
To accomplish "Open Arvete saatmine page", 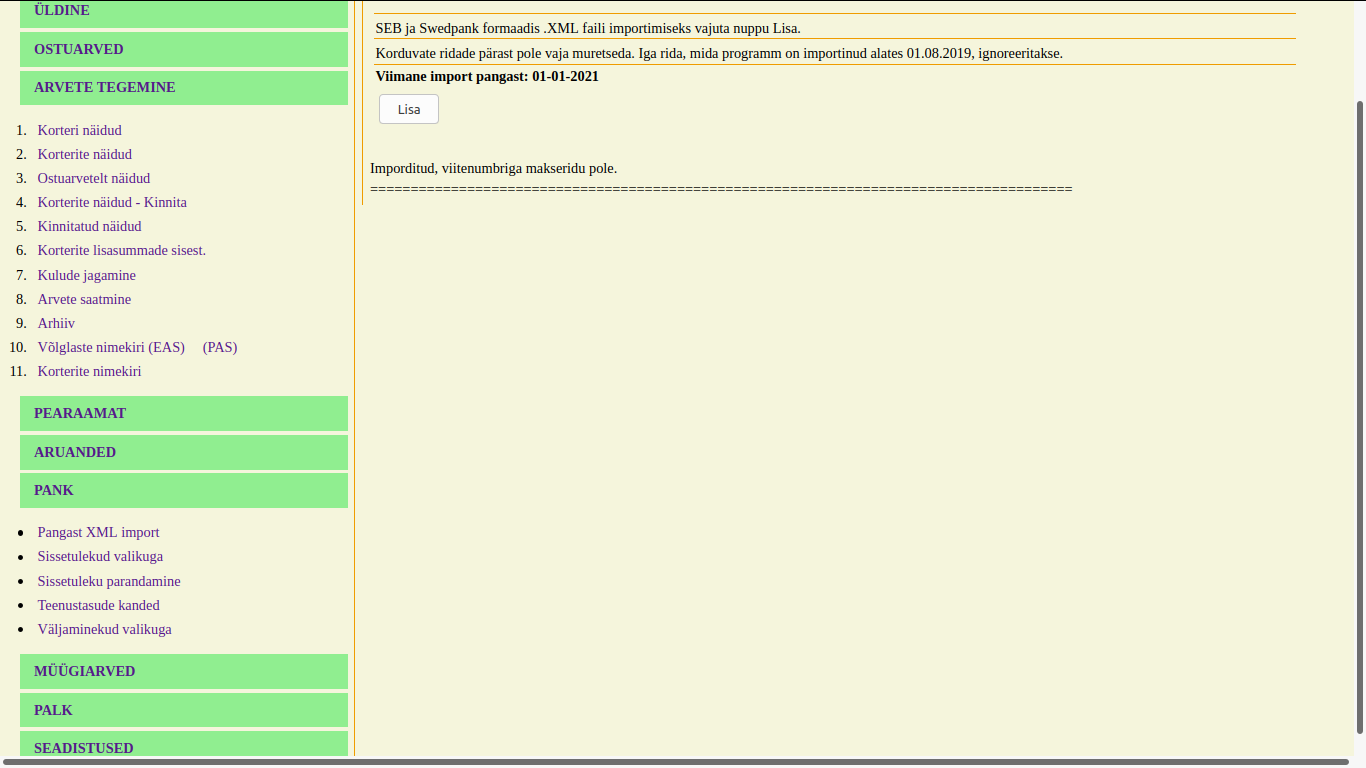I will pos(84,299).
